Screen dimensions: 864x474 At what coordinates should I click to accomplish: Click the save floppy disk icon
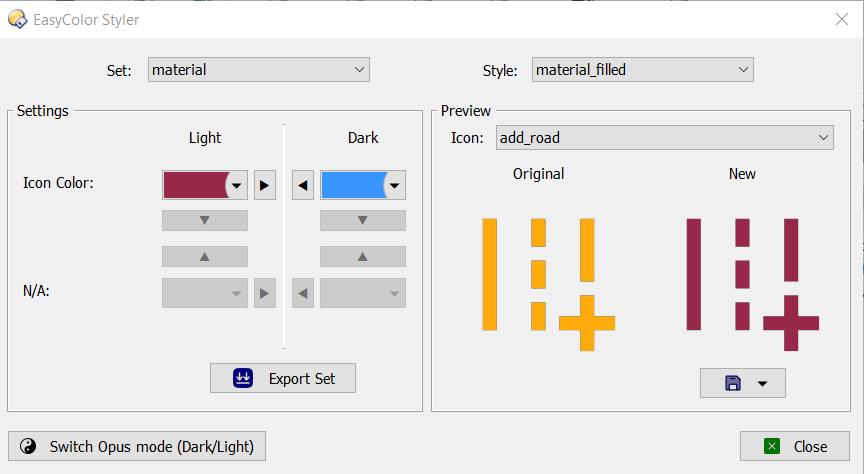pyautogui.click(x=732, y=383)
